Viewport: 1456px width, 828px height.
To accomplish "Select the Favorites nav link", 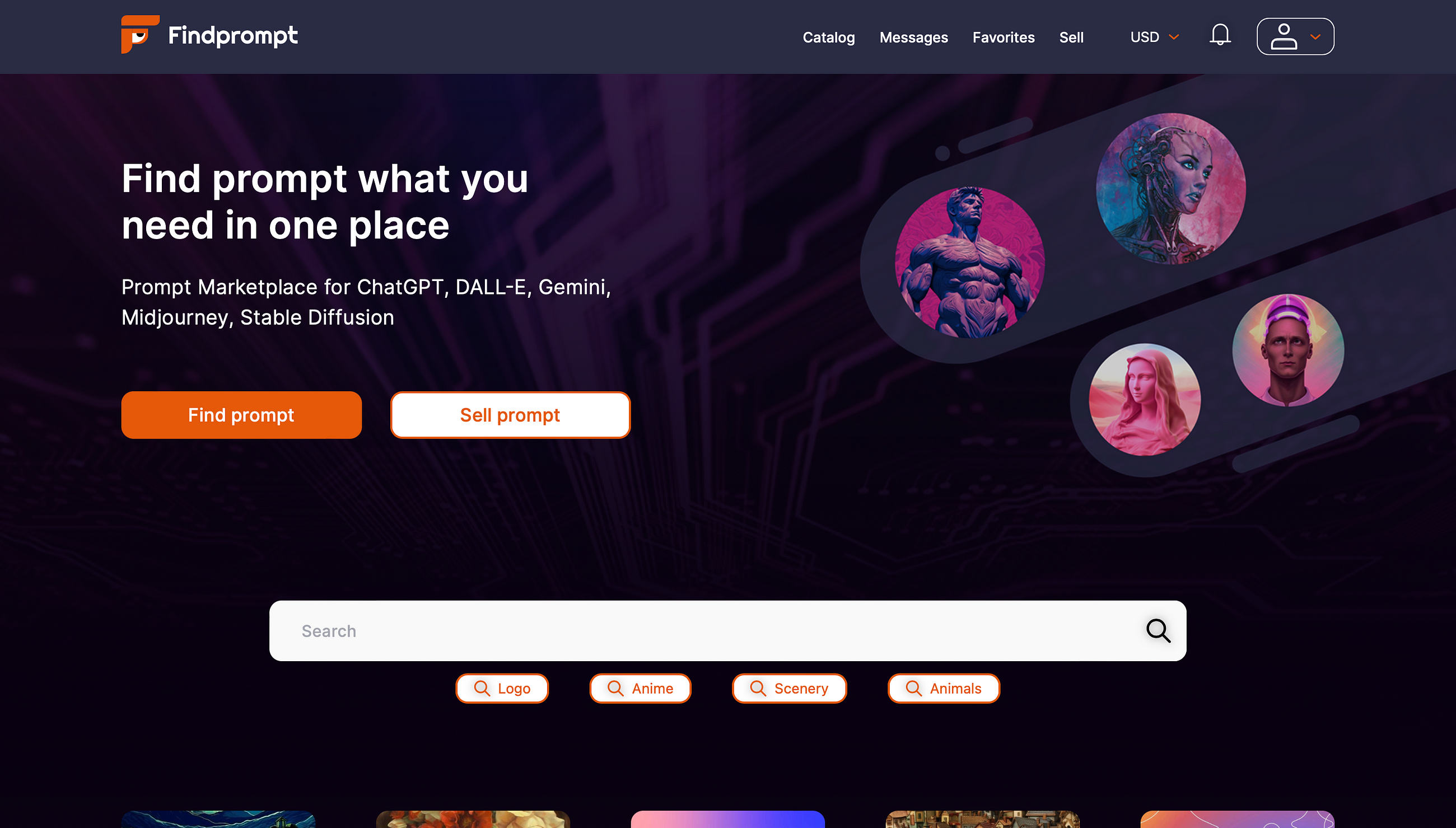I will 1003,36.
